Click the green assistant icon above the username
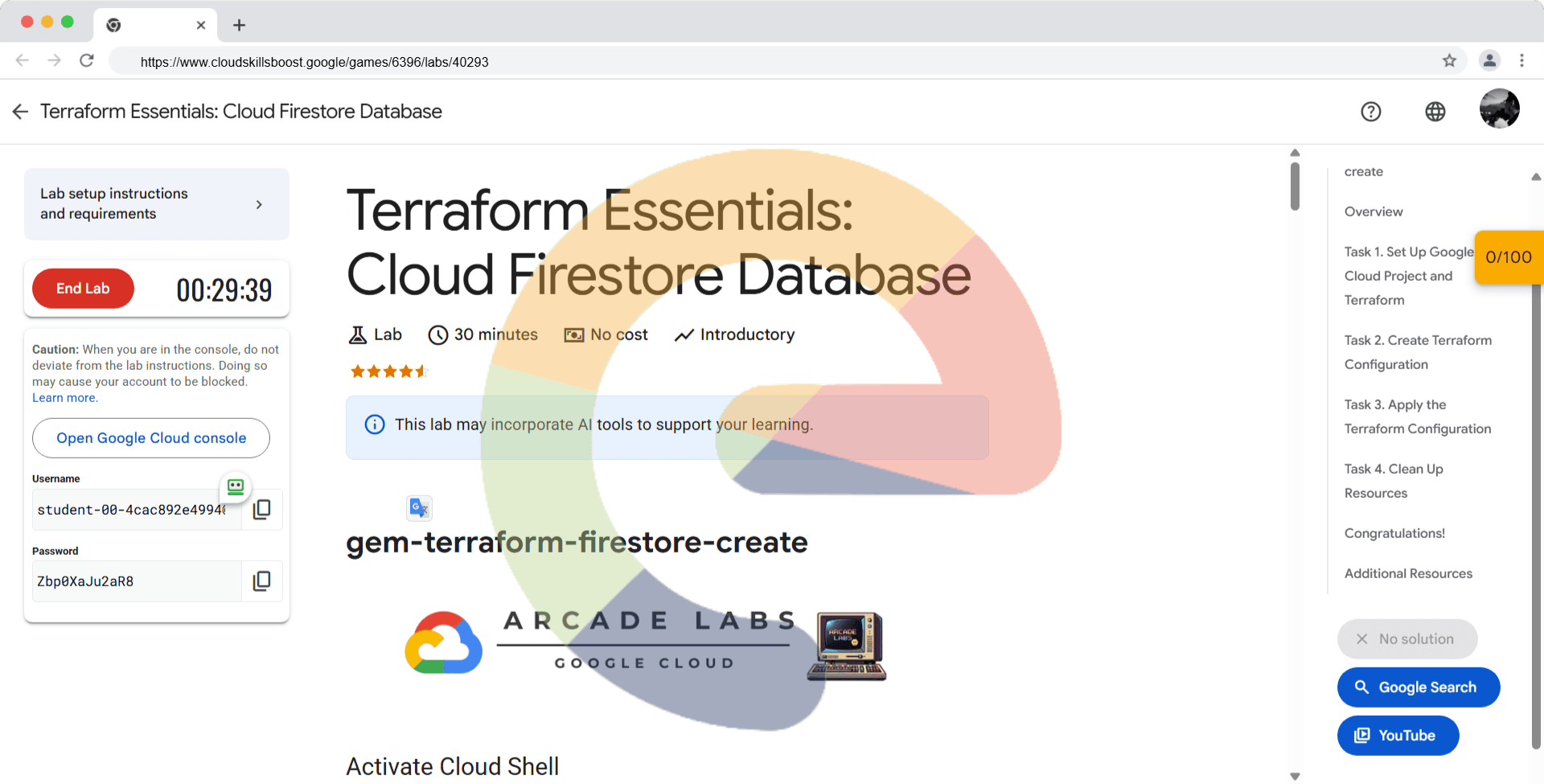 pyautogui.click(x=236, y=486)
